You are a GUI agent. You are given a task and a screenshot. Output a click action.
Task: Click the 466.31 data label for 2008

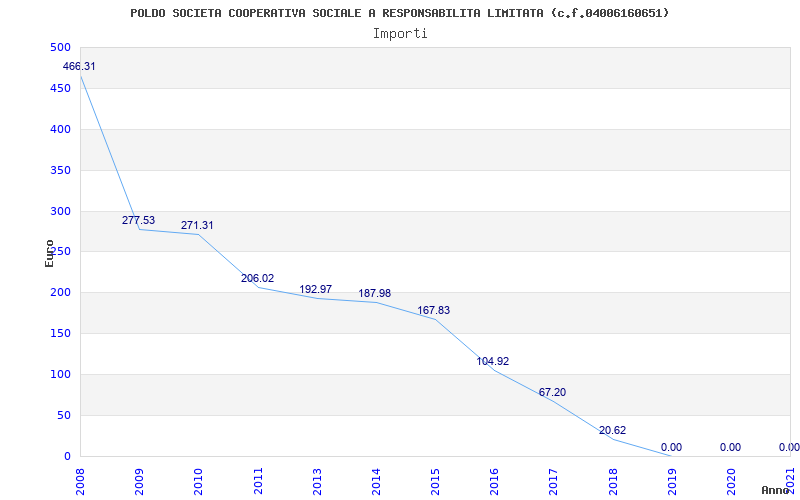[79, 66]
